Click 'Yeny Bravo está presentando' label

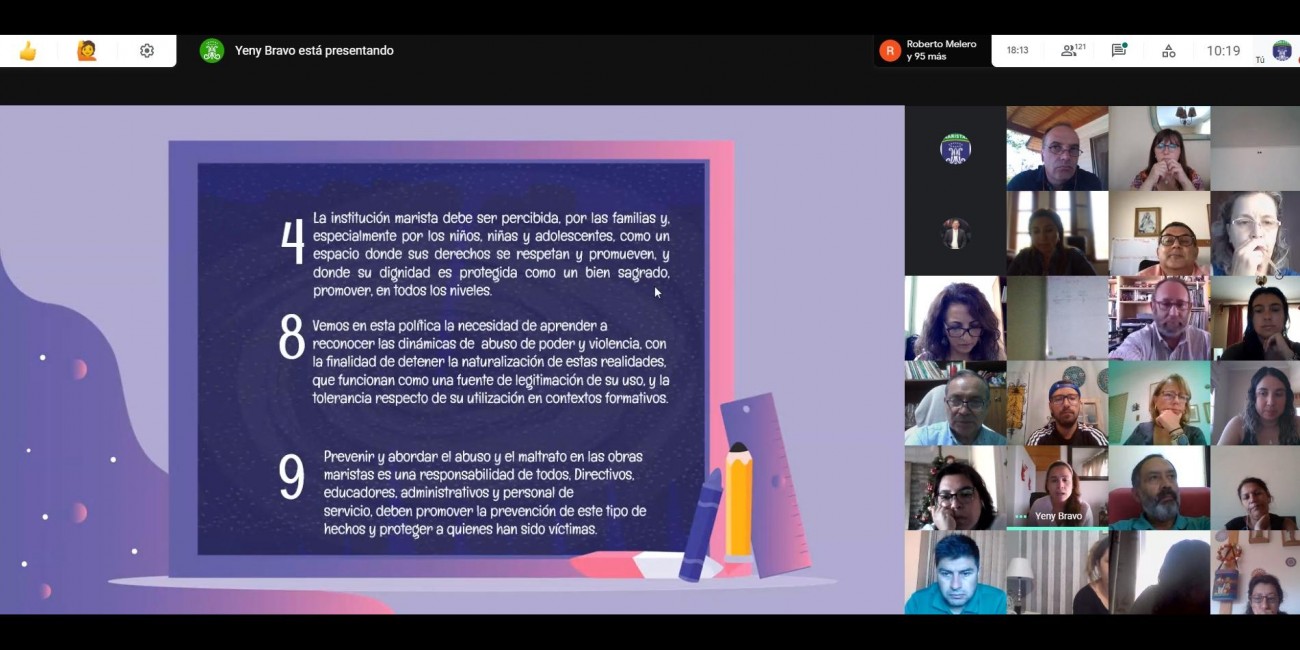tap(314, 51)
